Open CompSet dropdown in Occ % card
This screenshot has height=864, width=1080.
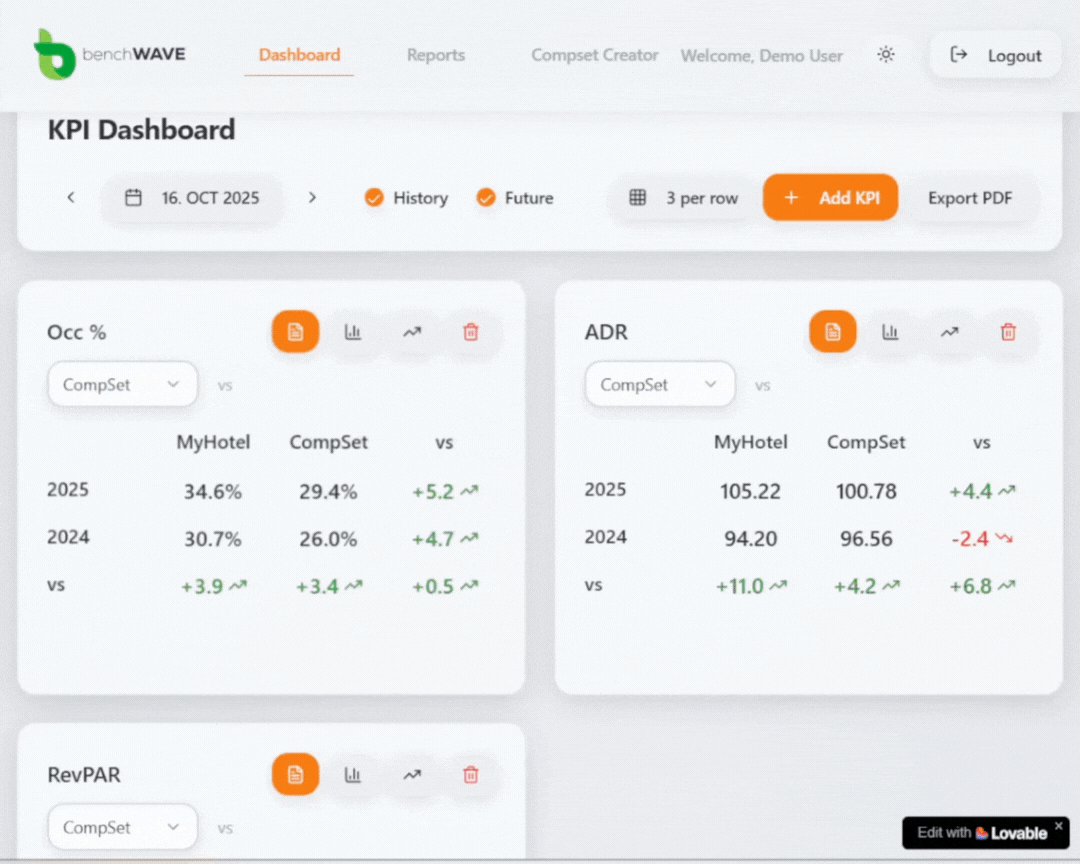tap(122, 385)
